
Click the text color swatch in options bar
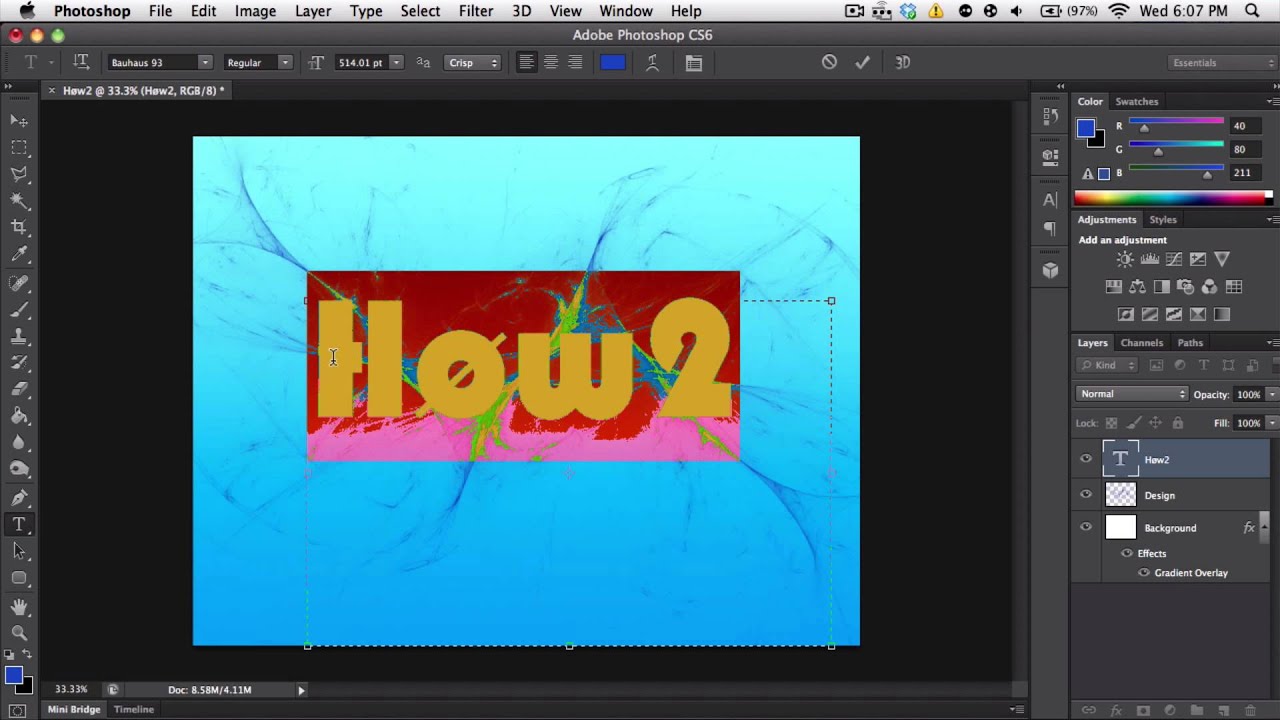(613, 62)
